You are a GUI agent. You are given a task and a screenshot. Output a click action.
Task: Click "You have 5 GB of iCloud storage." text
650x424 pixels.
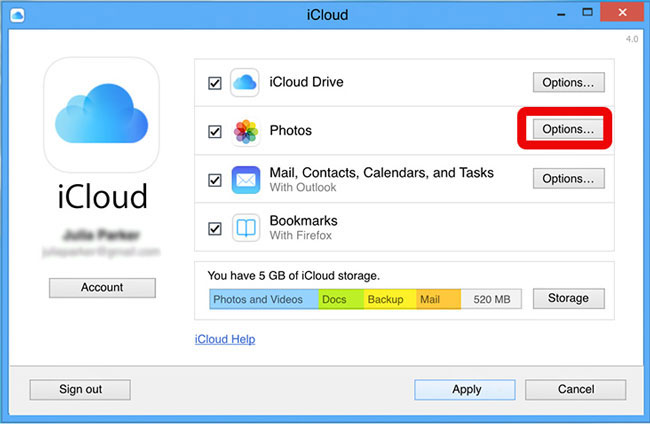point(293,276)
